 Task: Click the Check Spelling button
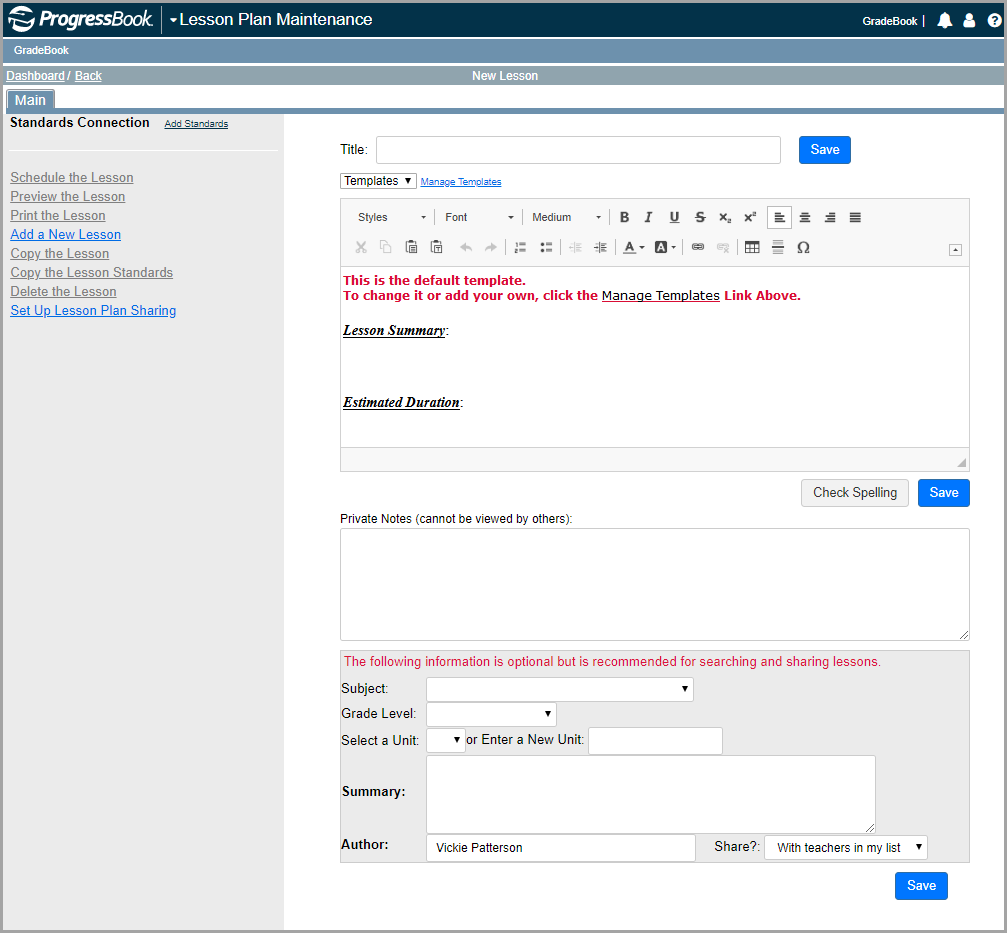(x=855, y=493)
